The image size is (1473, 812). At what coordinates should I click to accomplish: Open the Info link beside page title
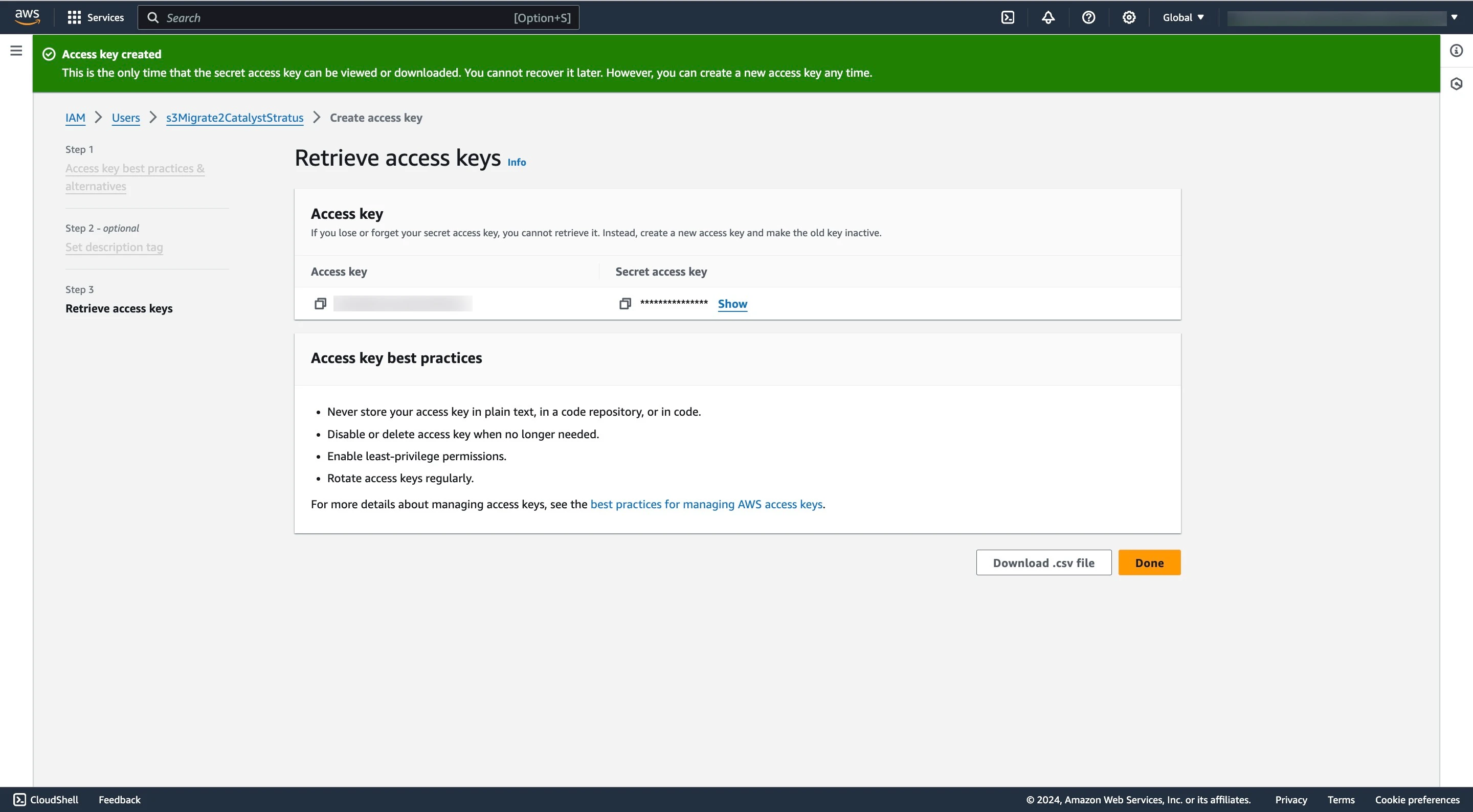[517, 163]
